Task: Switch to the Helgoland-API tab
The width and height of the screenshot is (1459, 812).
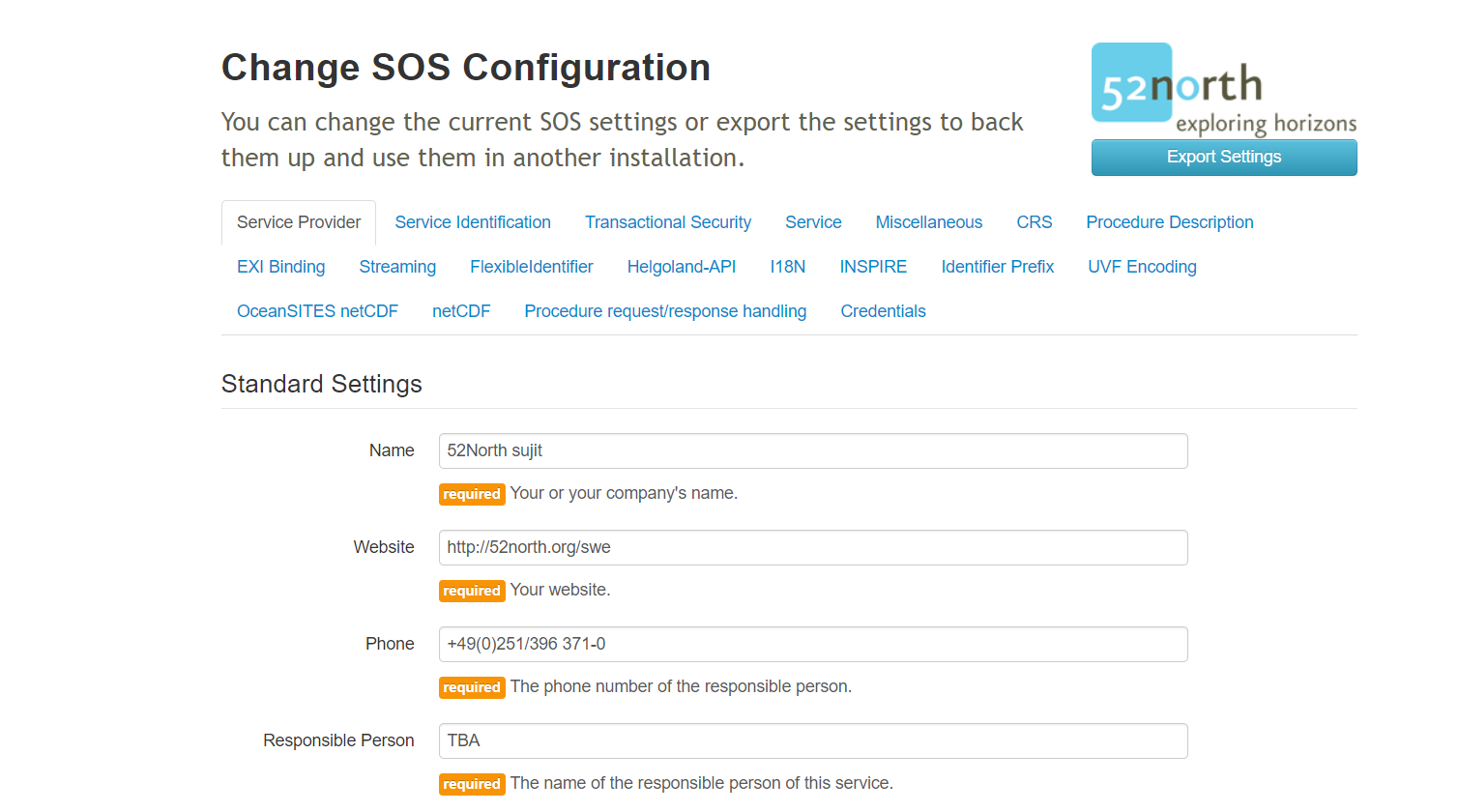Action: click(682, 267)
